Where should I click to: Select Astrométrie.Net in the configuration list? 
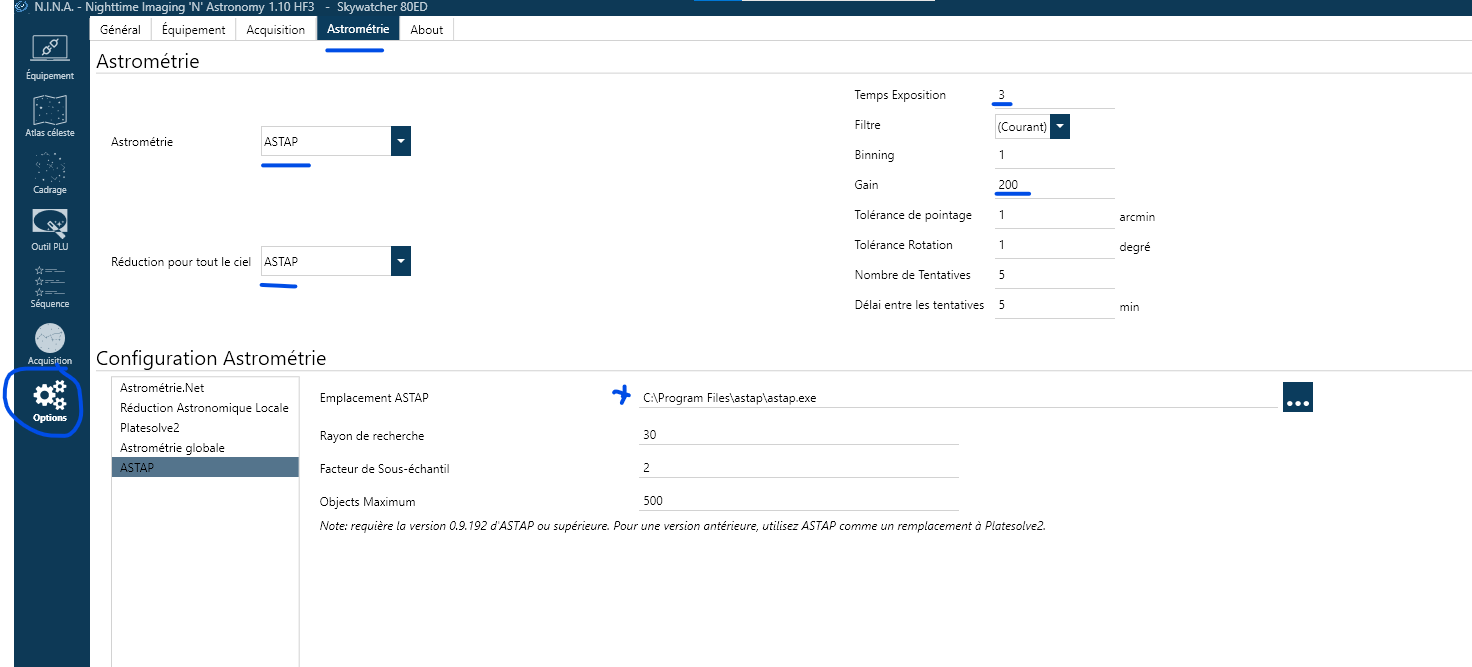point(162,387)
